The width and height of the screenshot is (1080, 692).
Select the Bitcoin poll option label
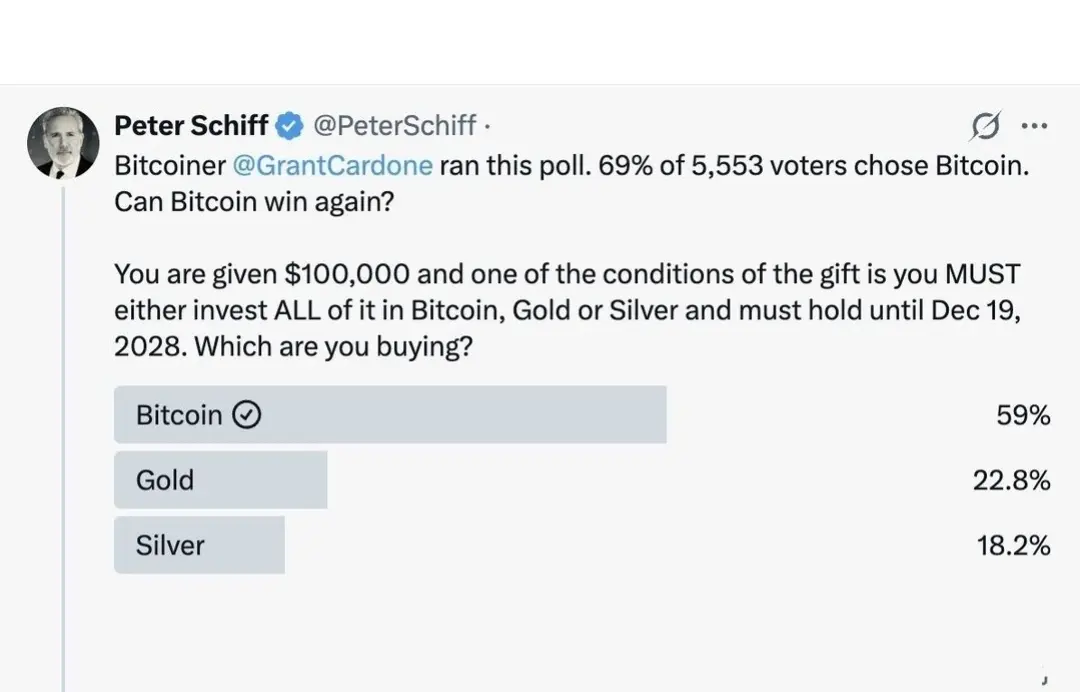click(x=179, y=415)
